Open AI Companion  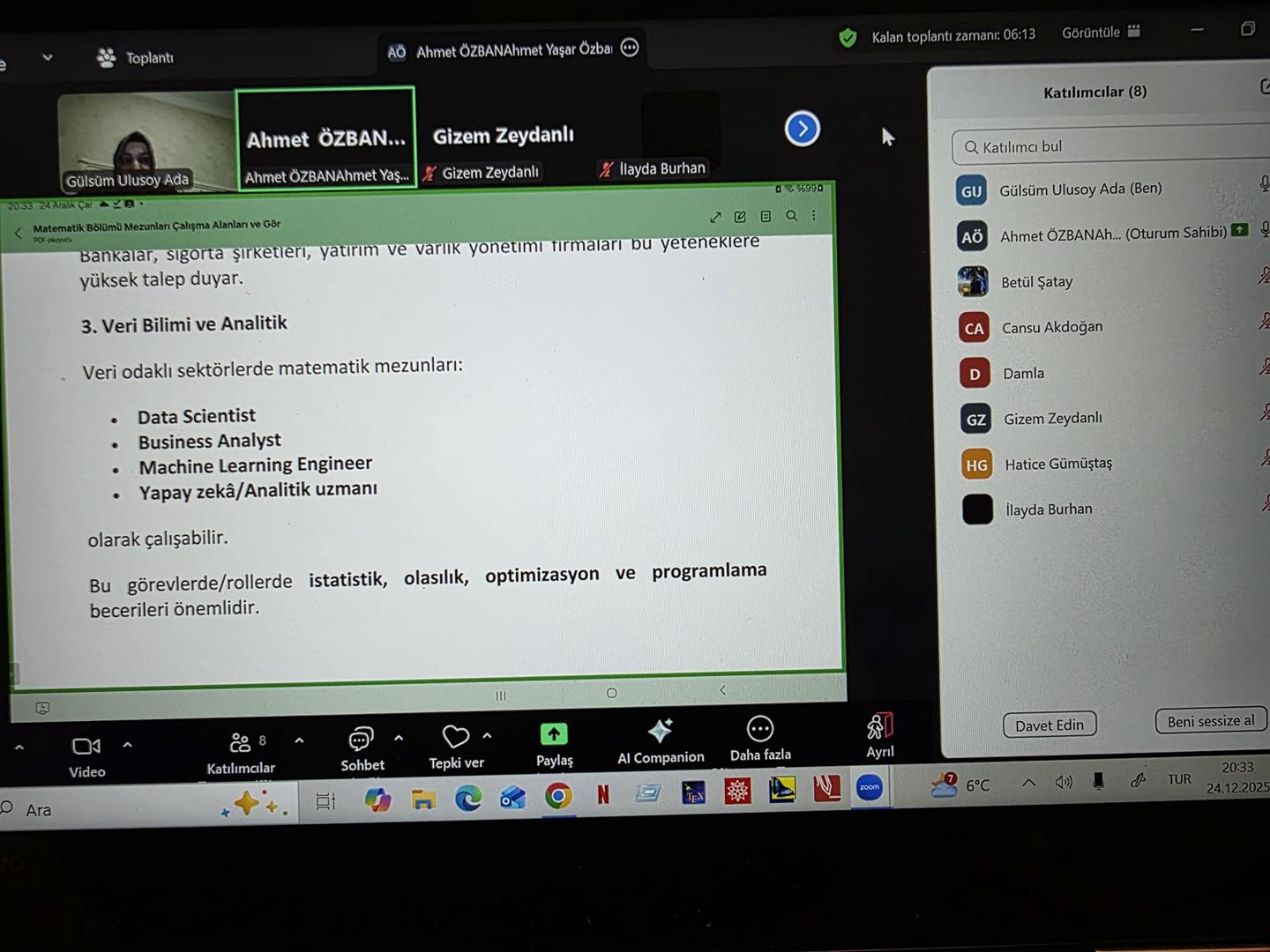[660, 731]
